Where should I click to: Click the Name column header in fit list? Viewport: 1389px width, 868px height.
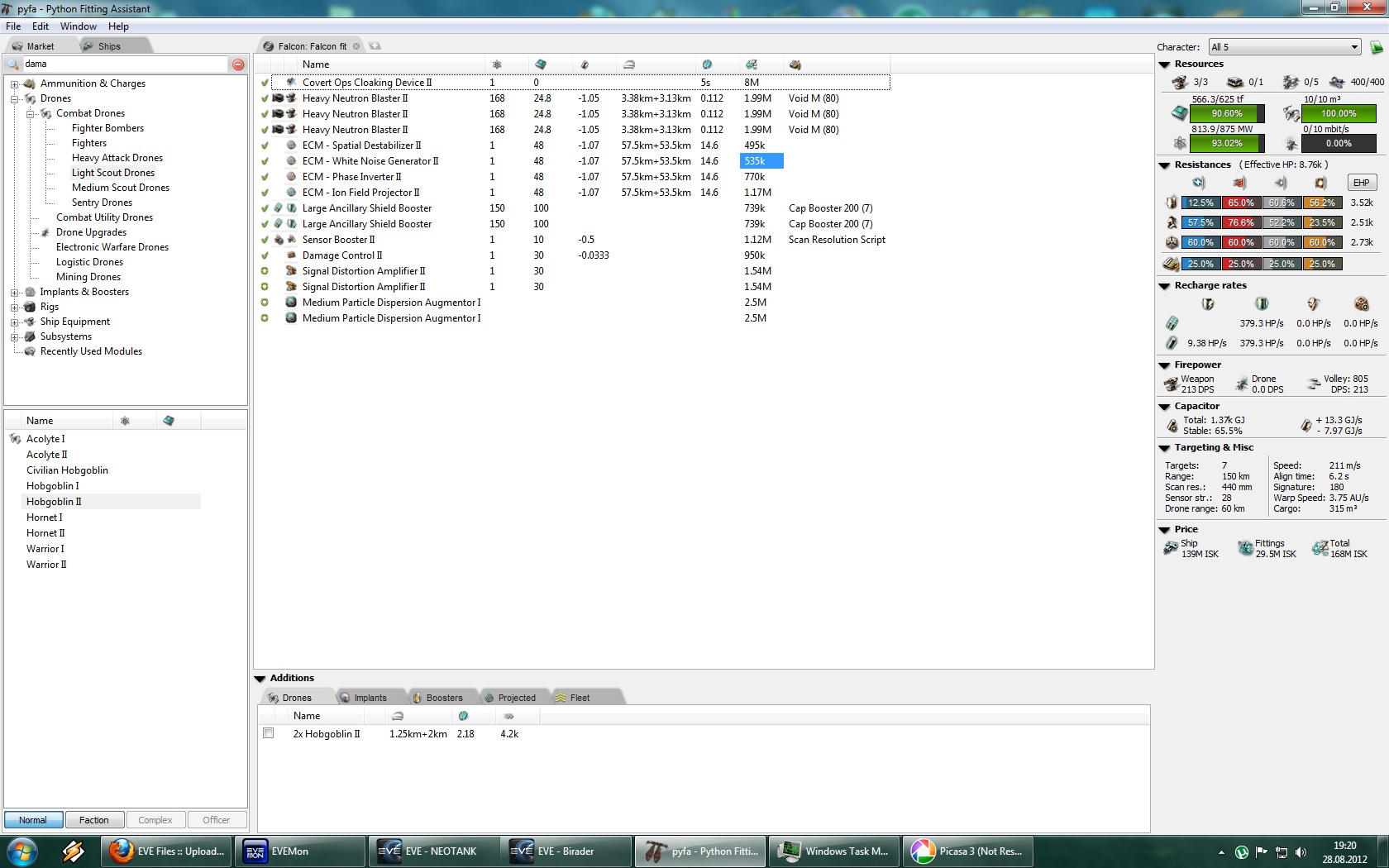[316, 64]
